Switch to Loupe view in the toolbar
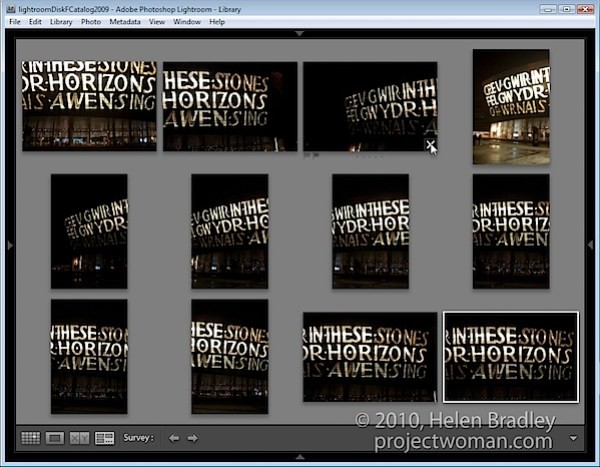 click(x=55, y=438)
